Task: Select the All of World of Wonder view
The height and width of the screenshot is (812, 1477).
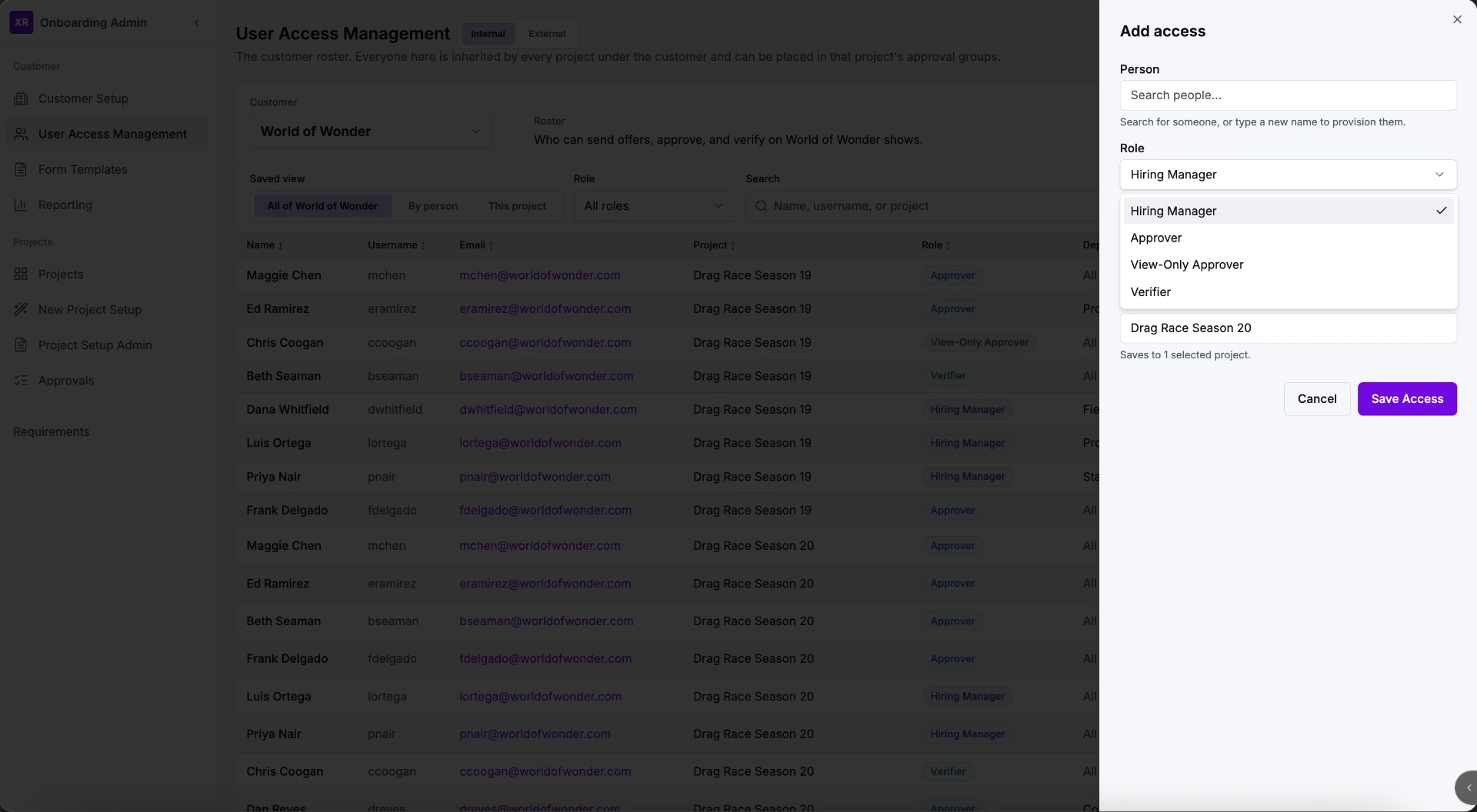Action: point(322,206)
